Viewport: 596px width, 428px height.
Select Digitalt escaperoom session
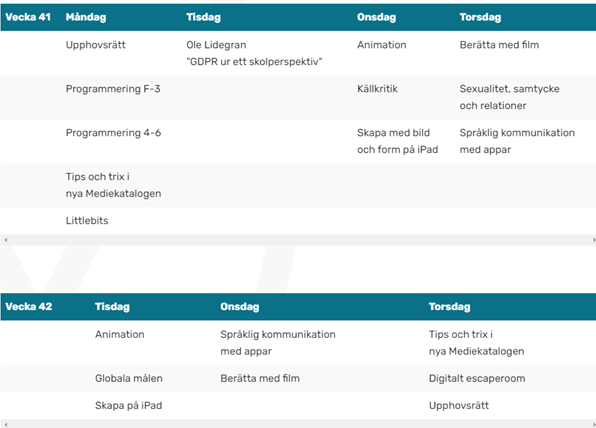point(477,379)
